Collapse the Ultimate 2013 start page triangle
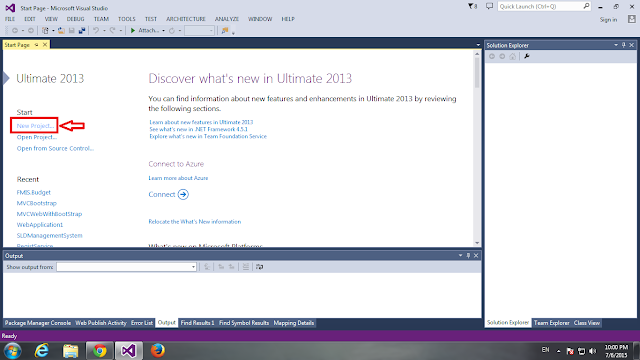The height and width of the screenshot is (360, 640). pyautogui.click(x=6, y=78)
